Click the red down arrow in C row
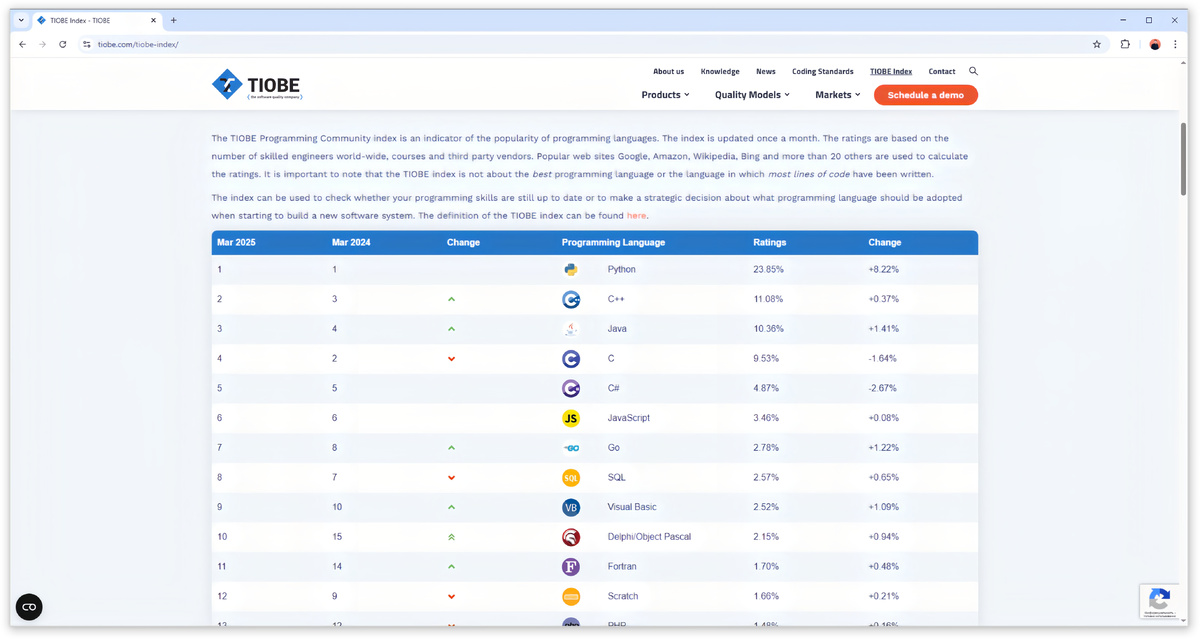 point(452,359)
